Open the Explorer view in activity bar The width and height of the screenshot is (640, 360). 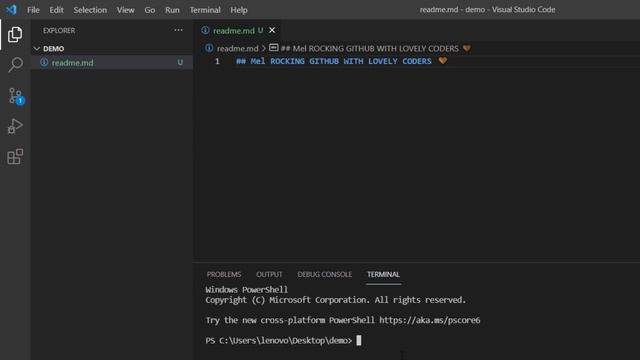15,35
